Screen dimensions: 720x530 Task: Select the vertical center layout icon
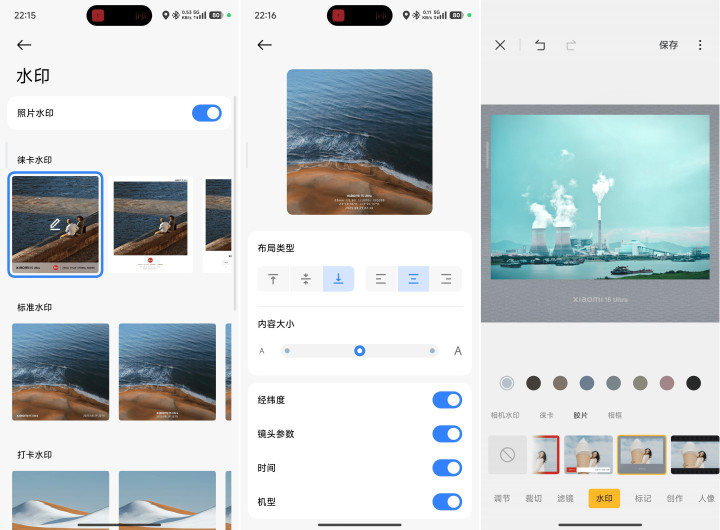[306, 279]
